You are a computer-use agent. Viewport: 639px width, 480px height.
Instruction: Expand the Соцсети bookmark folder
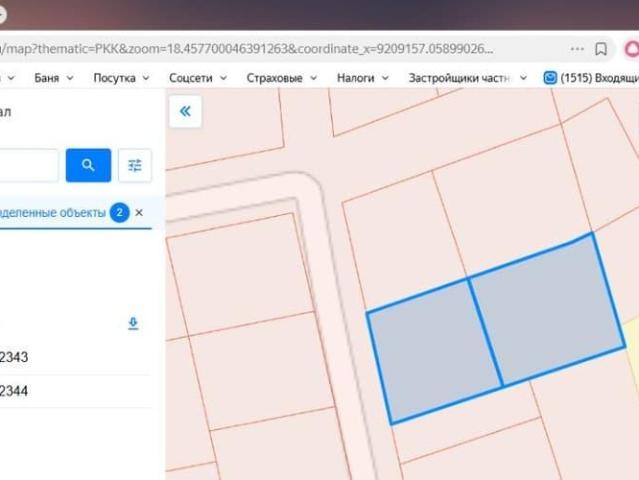[x=198, y=78]
